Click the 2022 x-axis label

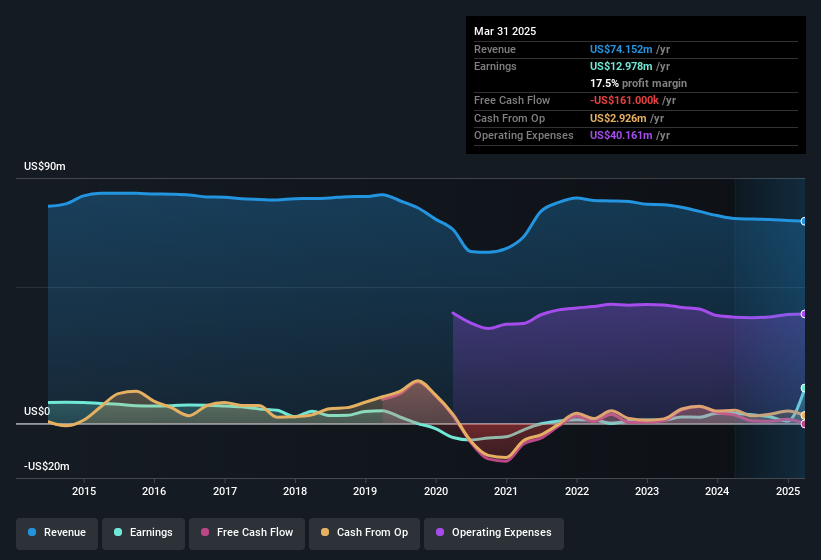point(576,491)
